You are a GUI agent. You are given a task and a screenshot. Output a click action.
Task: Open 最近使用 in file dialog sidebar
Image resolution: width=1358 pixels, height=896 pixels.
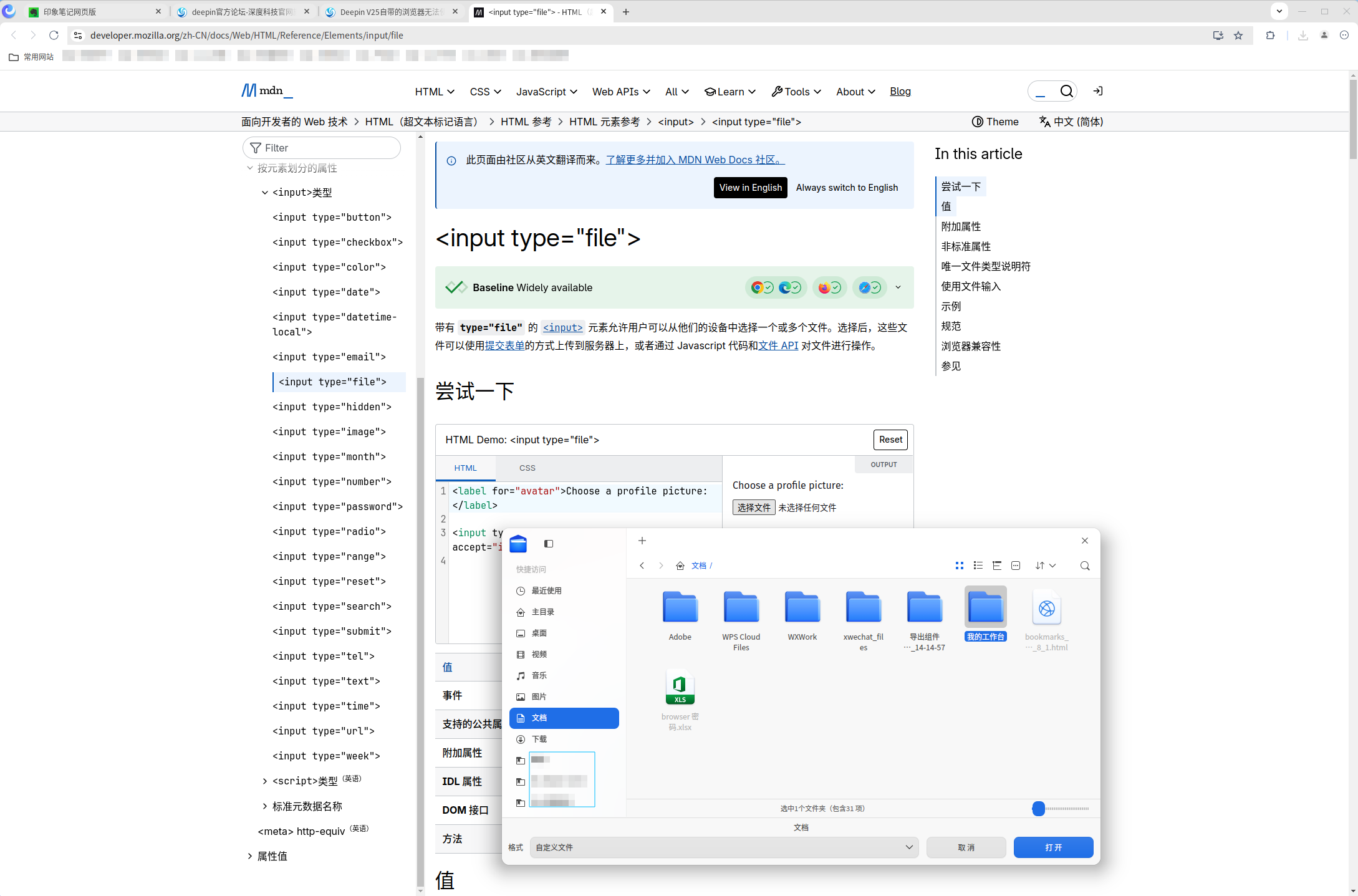pyautogui.click(x=564, y=590)
